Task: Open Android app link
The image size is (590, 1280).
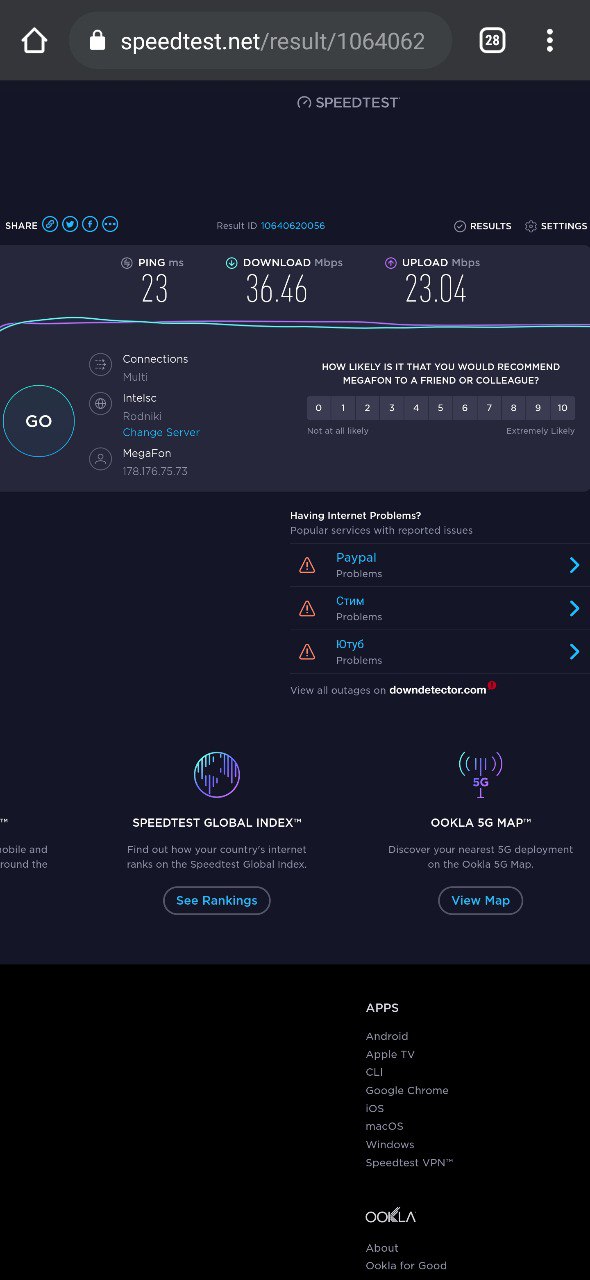Action: click(387, 1036)
